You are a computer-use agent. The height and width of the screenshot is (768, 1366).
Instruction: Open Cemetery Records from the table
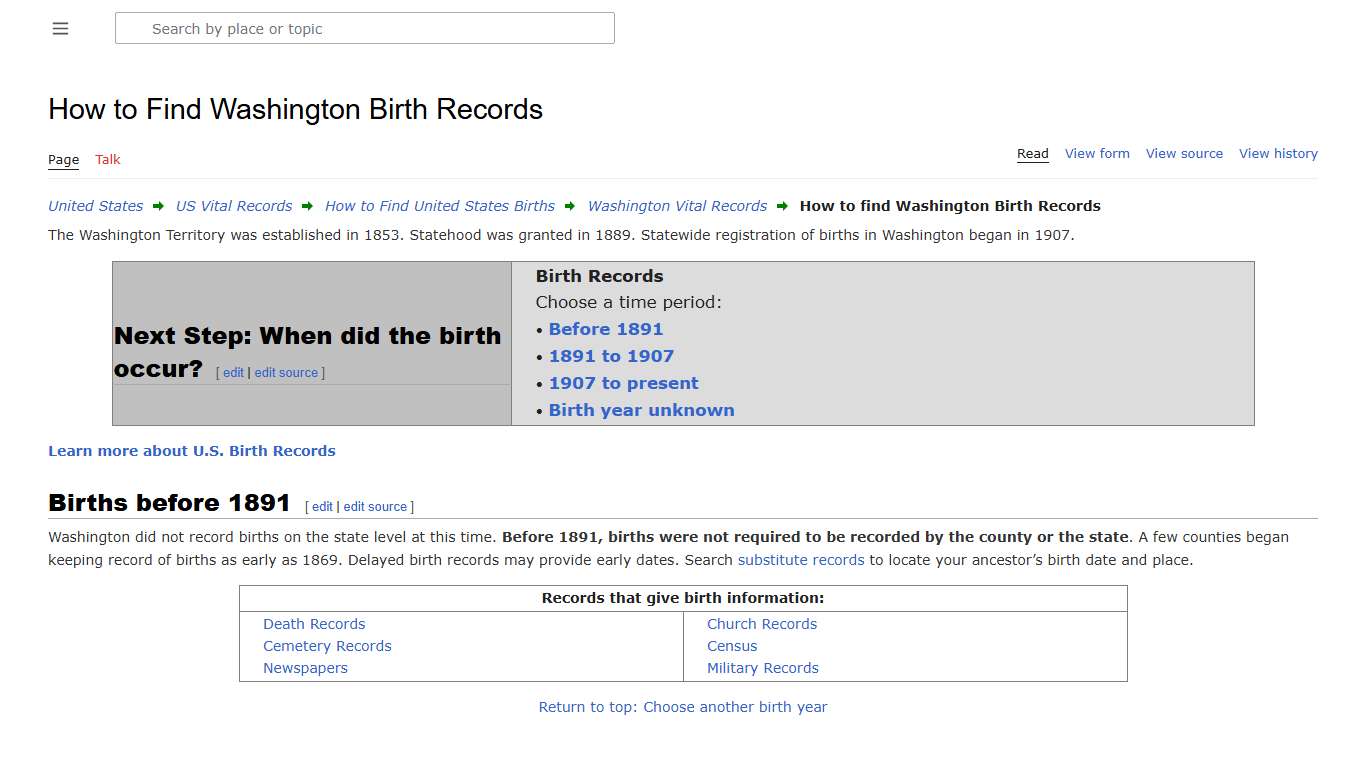327,646
